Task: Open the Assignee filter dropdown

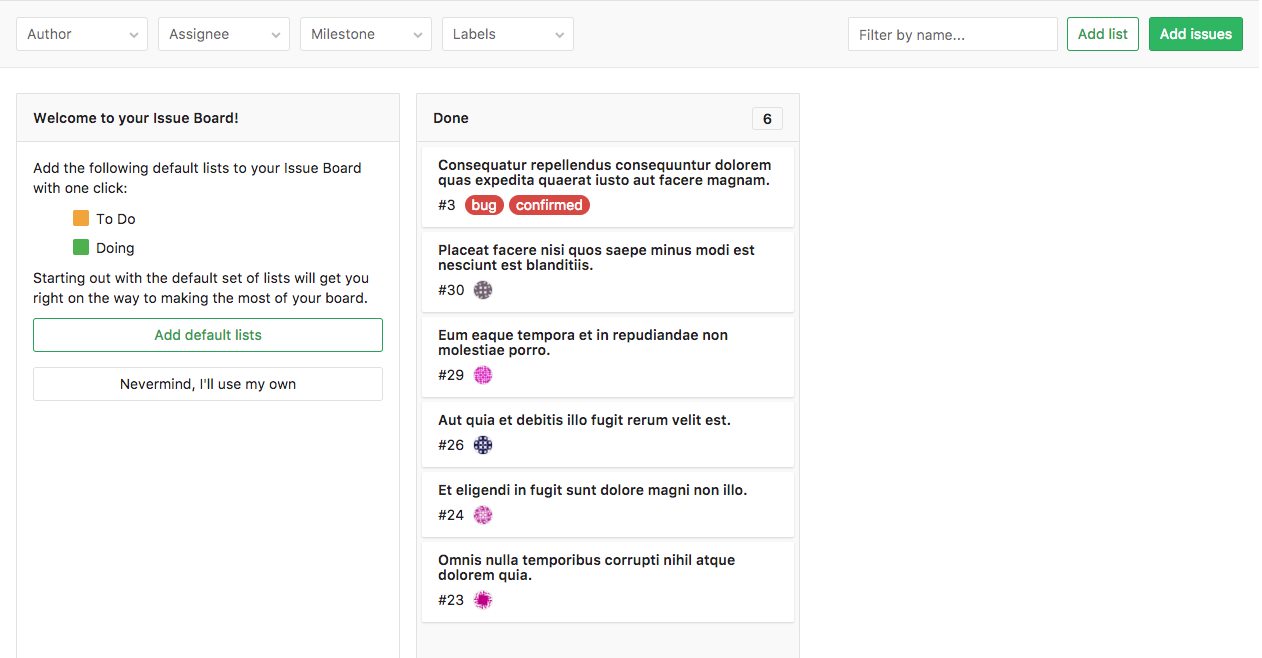Action: pos(224,34)
